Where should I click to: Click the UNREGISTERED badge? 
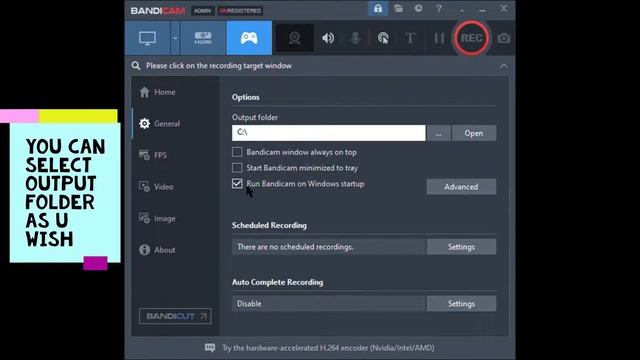(x=240, y=11)
